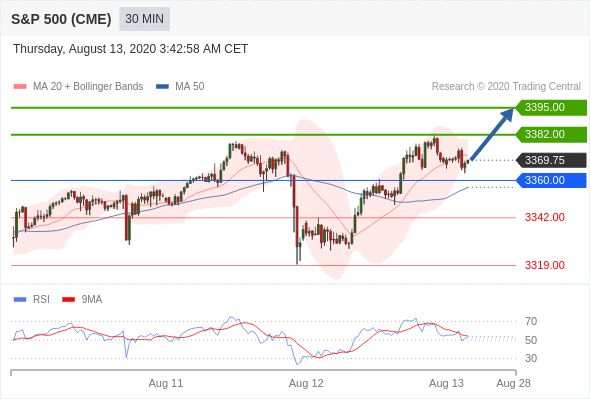590x400 pixels.
Task: Click the red 9MA legend swatch
Action: click(68, 300)
